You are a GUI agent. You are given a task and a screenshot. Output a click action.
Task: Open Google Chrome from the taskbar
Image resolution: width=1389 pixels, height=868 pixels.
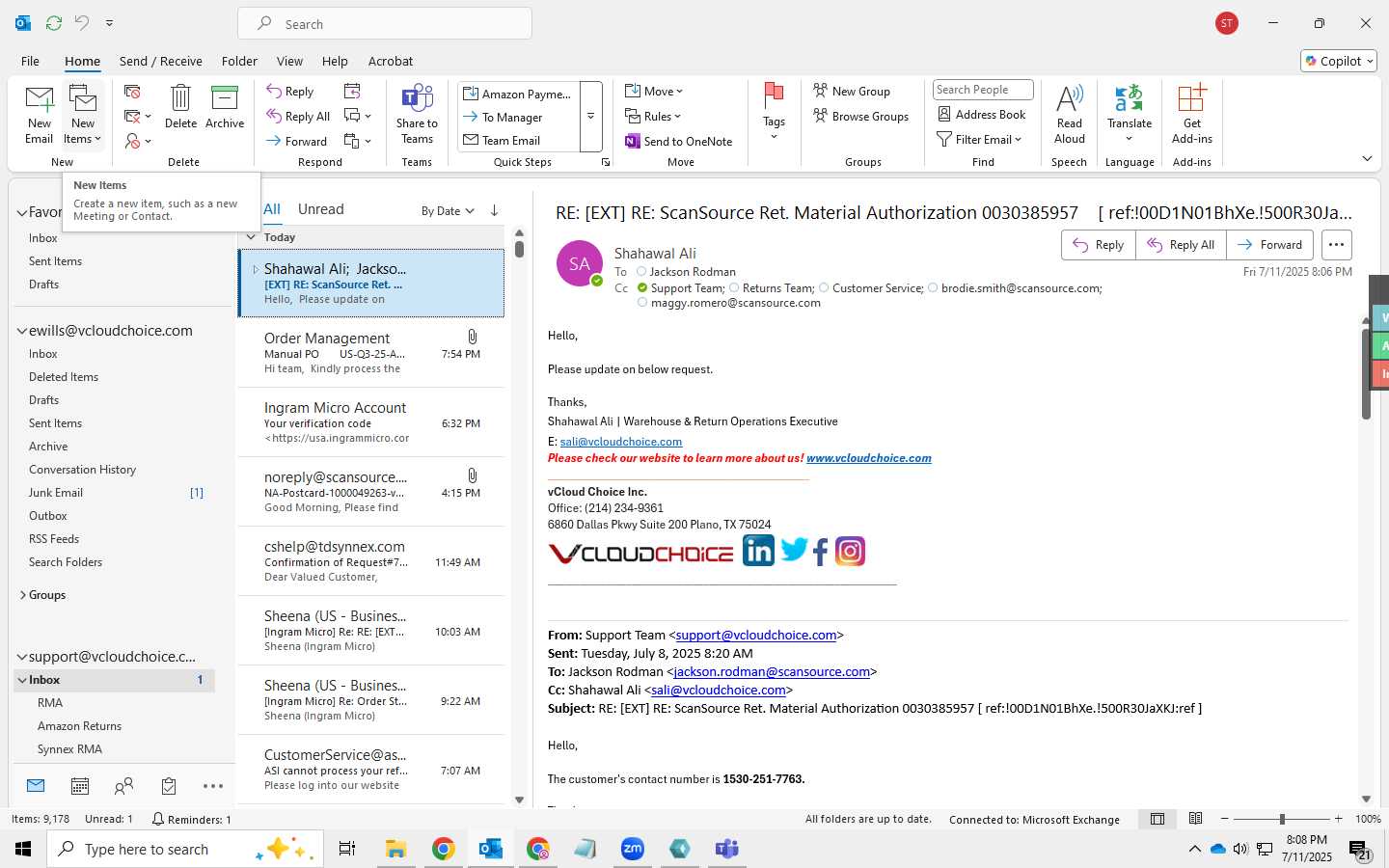(443, 849)
